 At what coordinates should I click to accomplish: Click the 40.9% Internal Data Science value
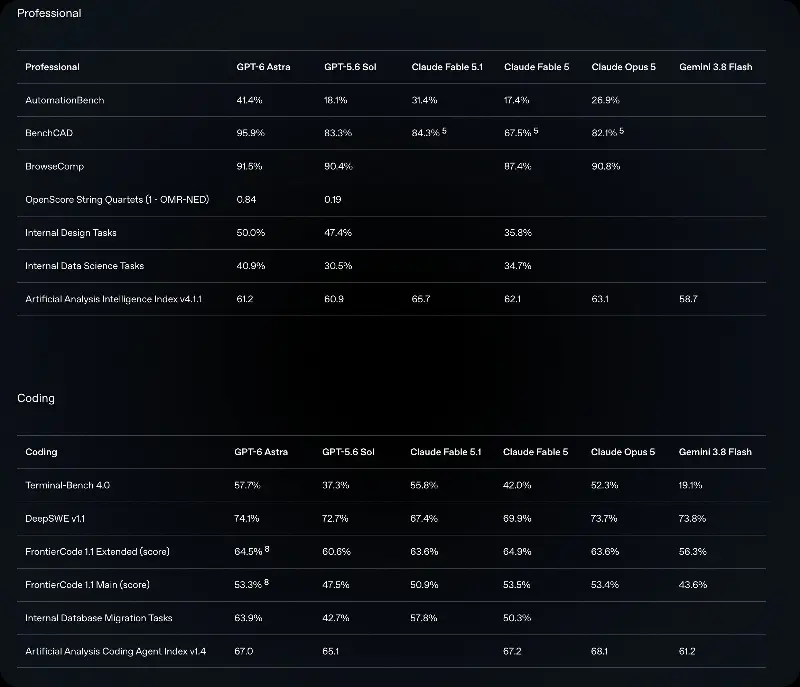pos(251,266)
